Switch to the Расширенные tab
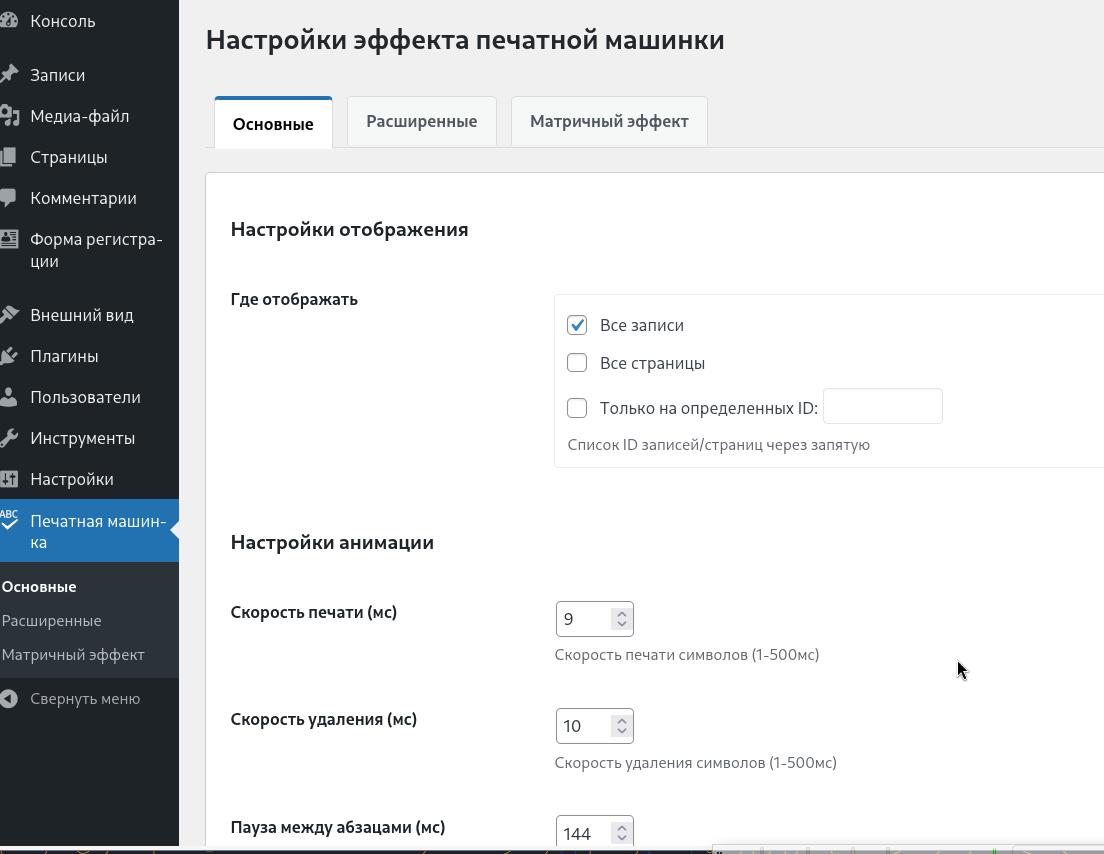Image resolution: width=1104 pixels, height=854 pixels. (421, 122)
